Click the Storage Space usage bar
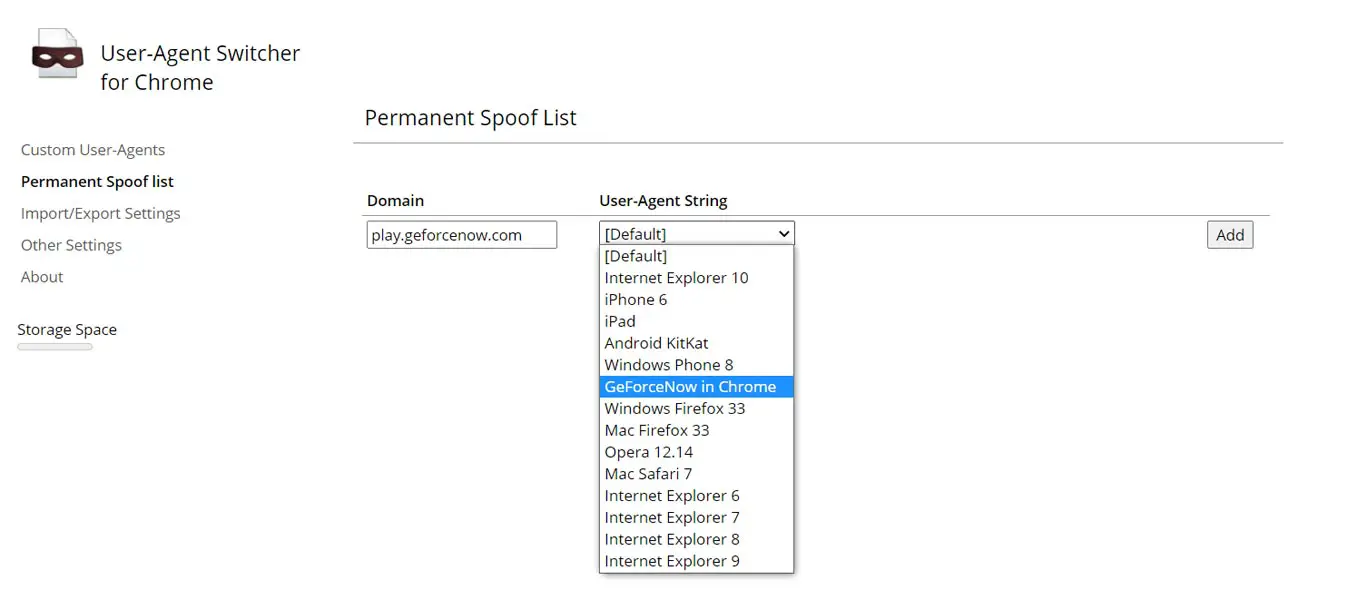The image size is (1367, 600). (55, 347)
